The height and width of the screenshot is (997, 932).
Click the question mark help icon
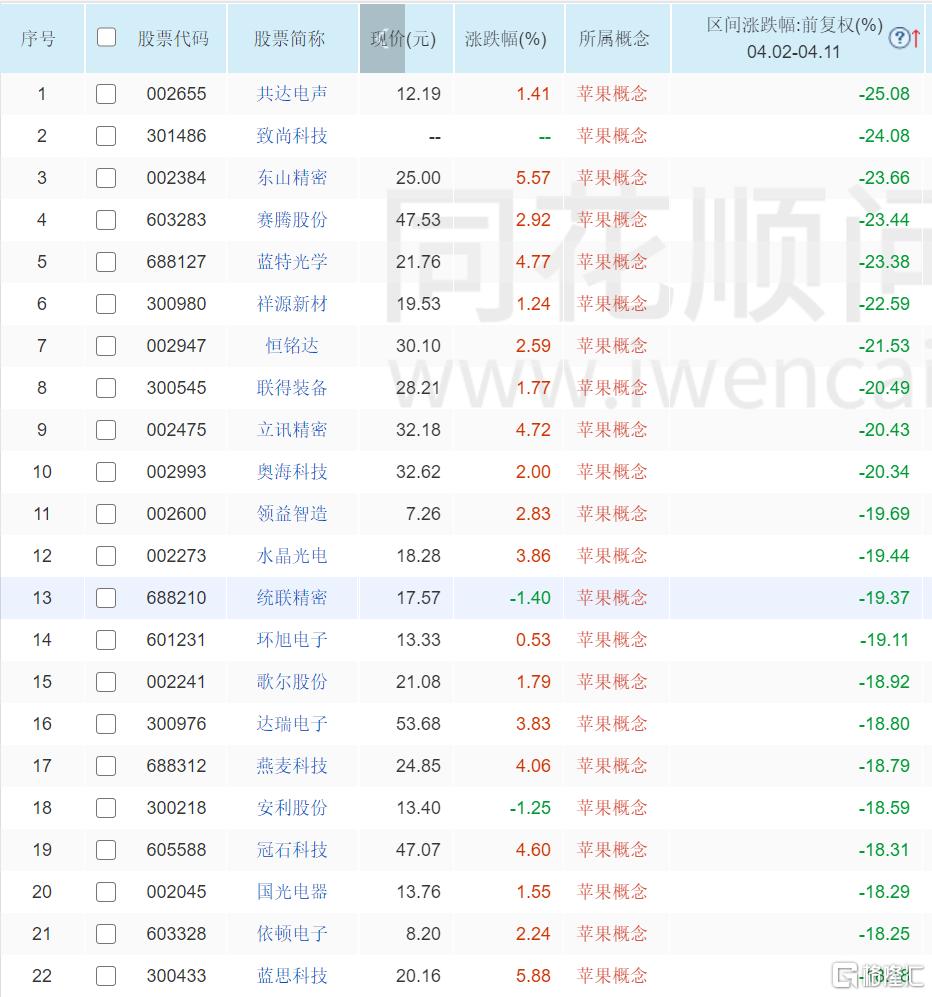[899, 39]
